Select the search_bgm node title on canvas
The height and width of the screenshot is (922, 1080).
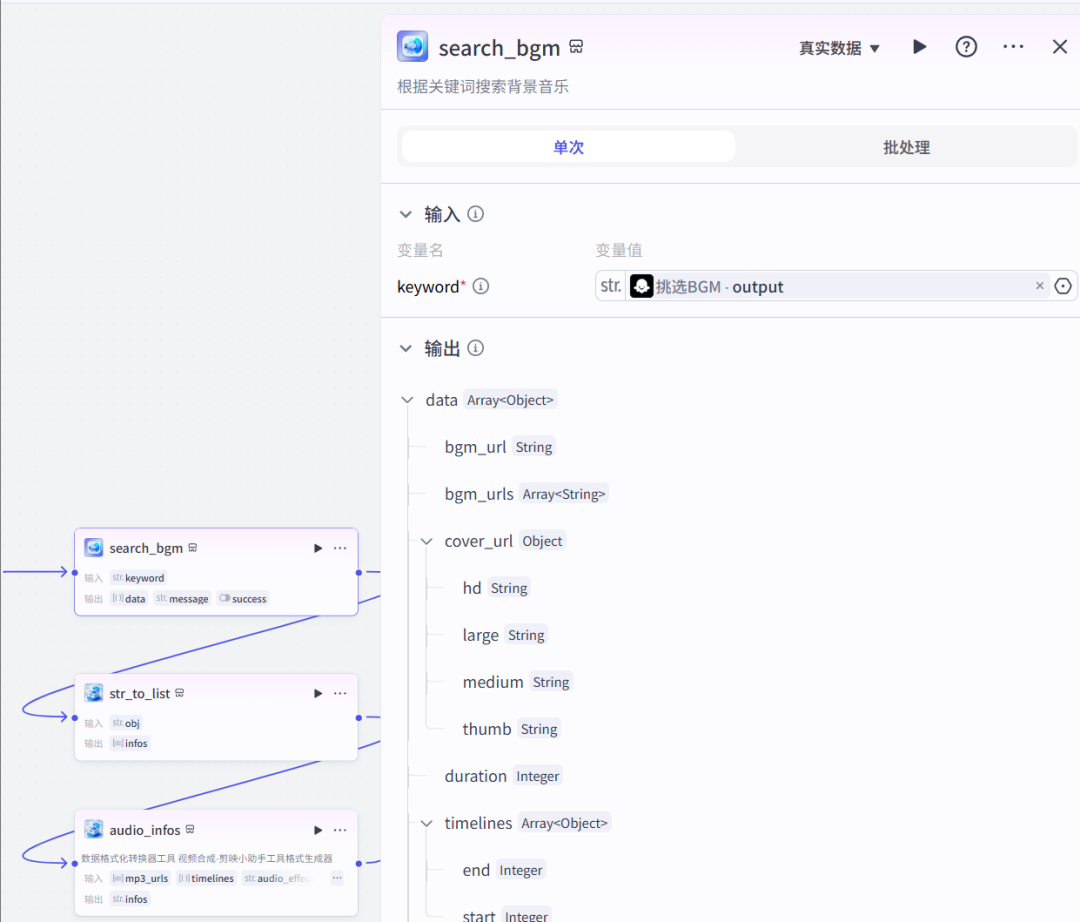click(146, 548)
